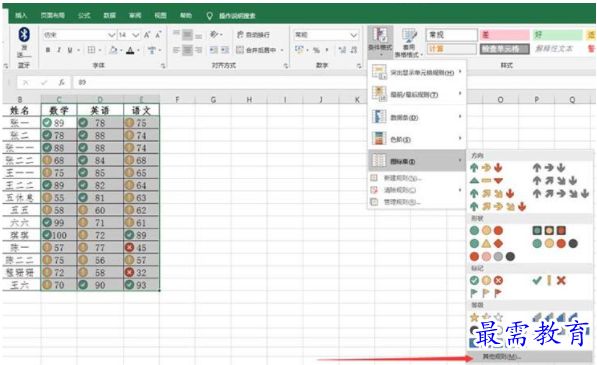Select the 计算 cell style
The image size is (597, 365).
[452, 49]
